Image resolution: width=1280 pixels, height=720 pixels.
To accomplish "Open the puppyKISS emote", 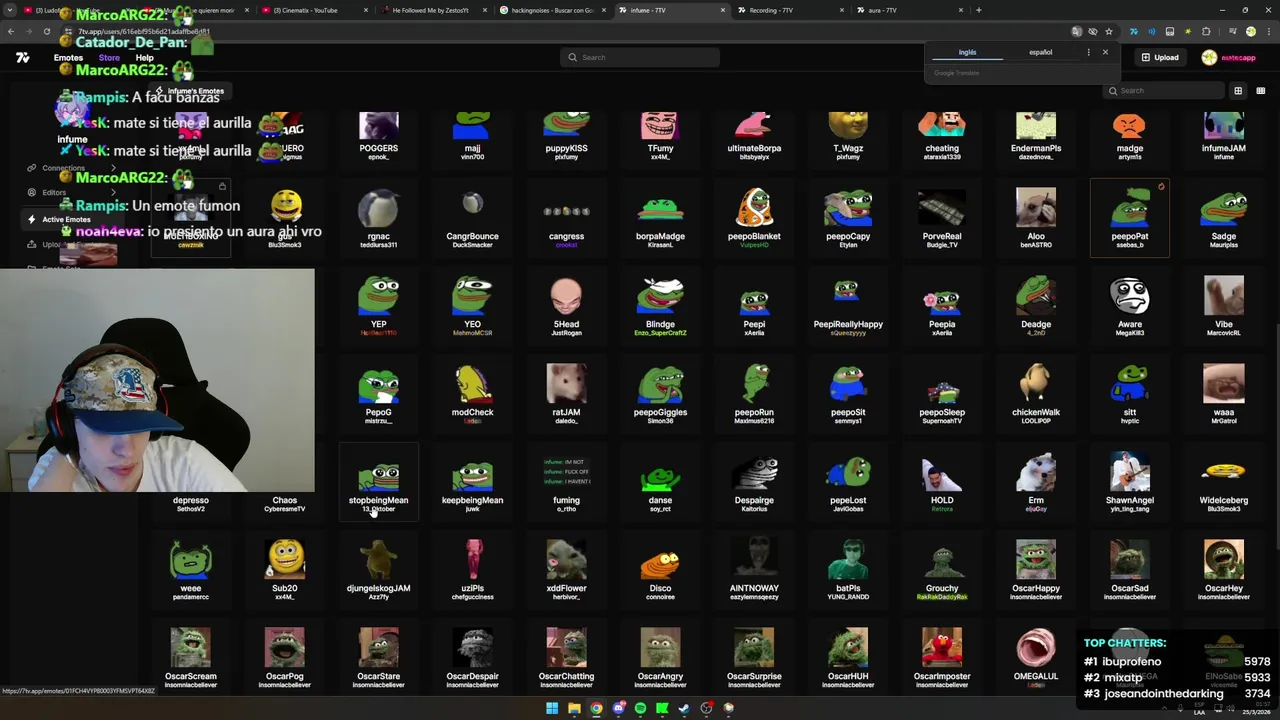I will tap(566, 136).
